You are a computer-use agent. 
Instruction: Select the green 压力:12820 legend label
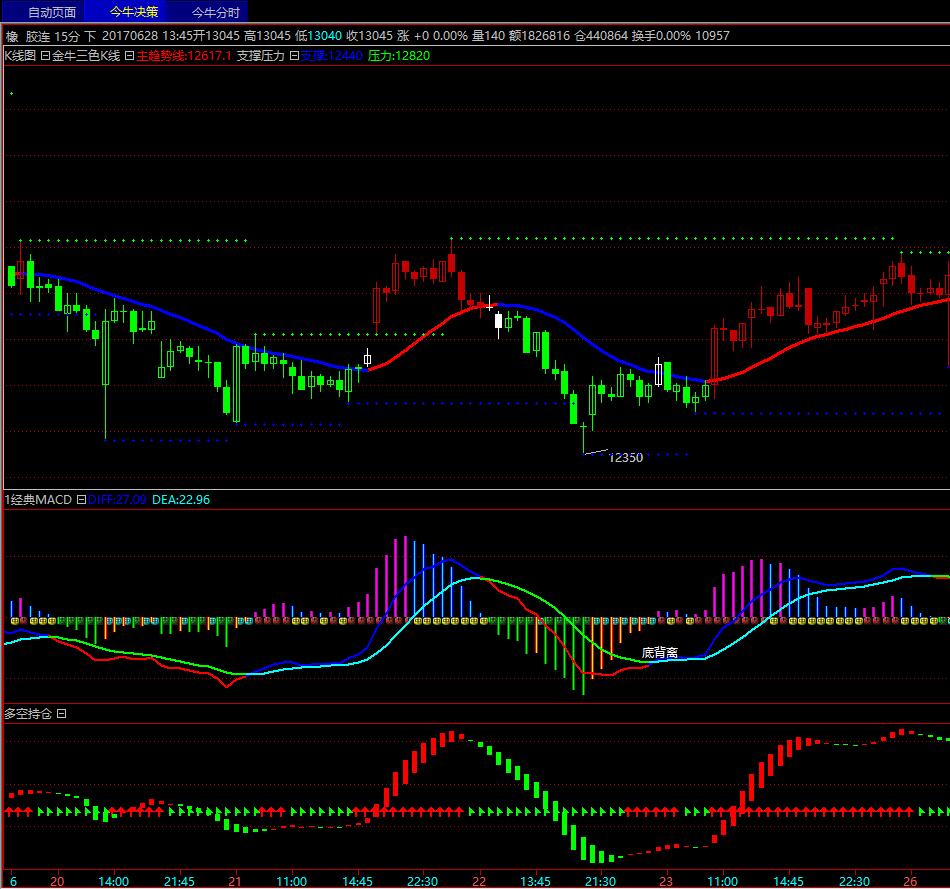tap(399, 56)
